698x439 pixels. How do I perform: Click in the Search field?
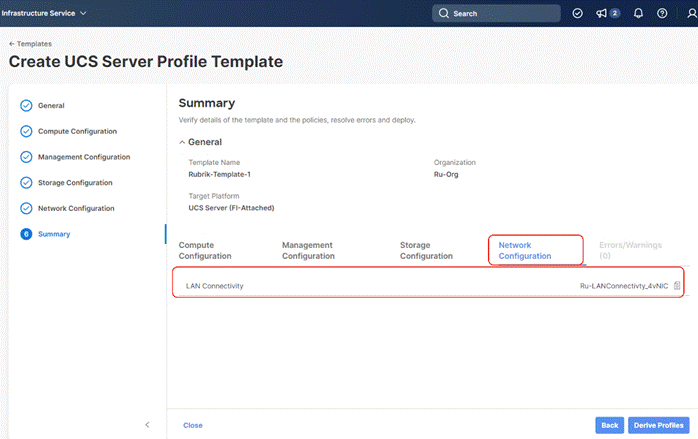[498, 13]
